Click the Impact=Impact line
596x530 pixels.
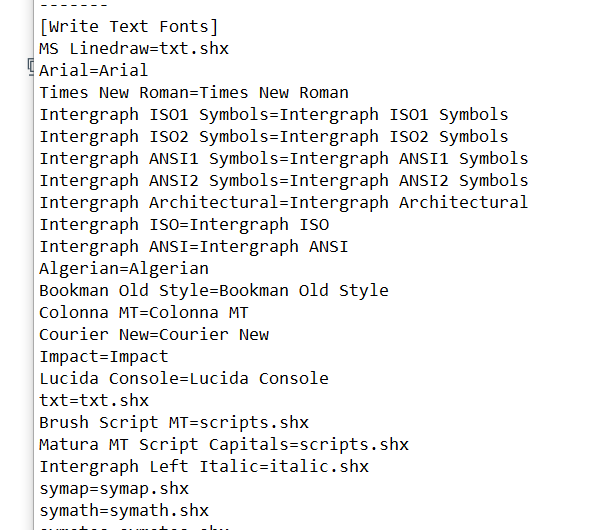tap(104, 357)
